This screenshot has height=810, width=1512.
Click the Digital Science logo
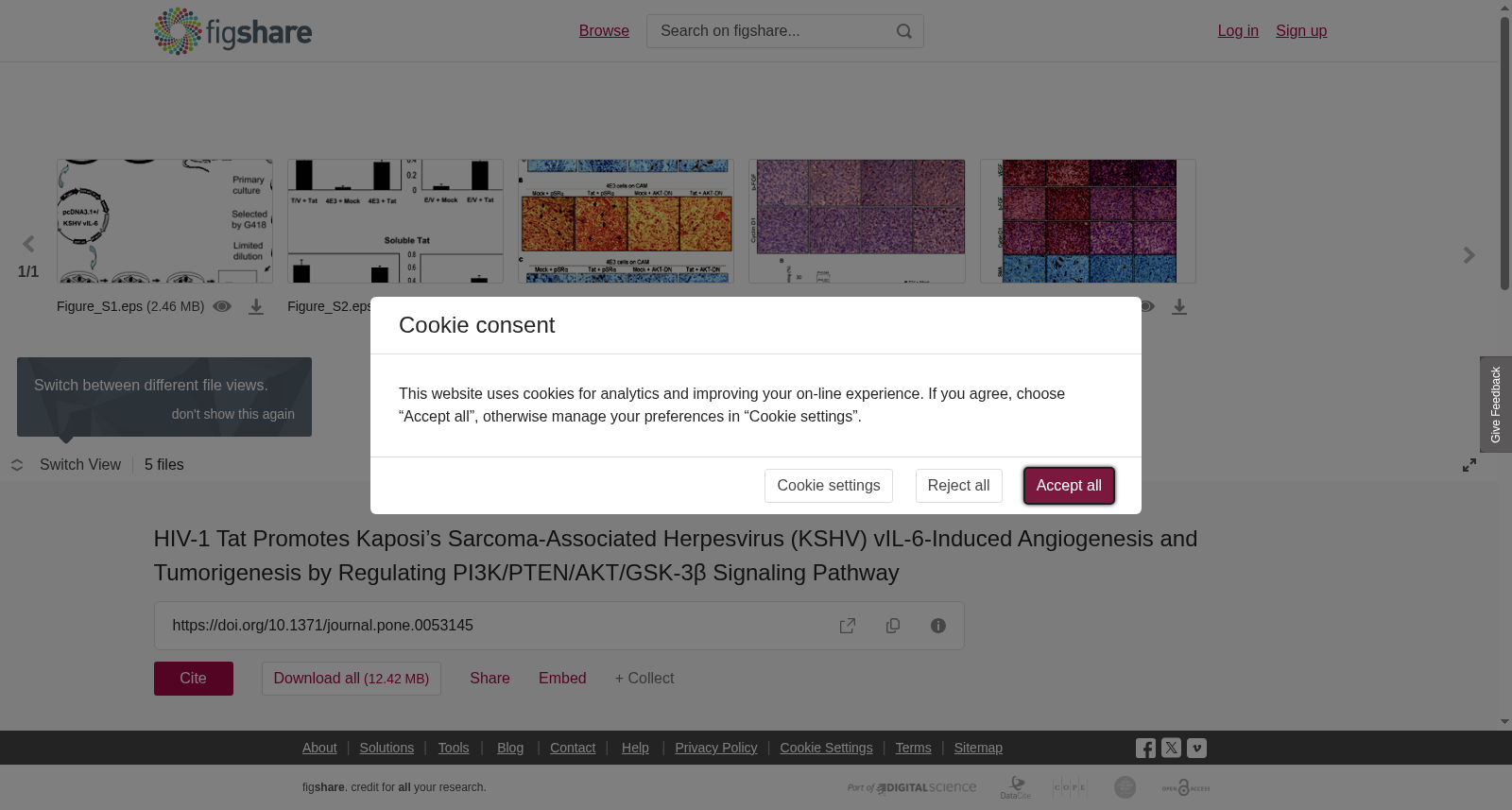point(912,787)
